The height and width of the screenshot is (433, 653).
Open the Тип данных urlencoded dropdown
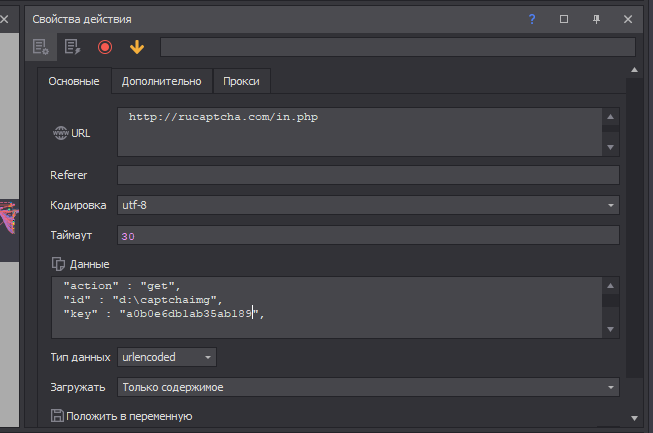[167, 357]
